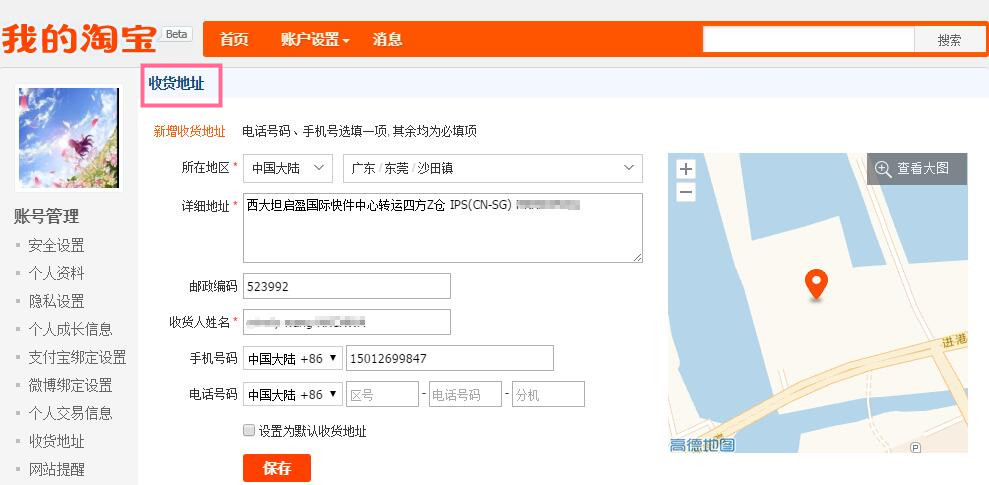Click the 高德地图 logo on map
This screenshot has height=485, width=989.
(x=702, y=445)
